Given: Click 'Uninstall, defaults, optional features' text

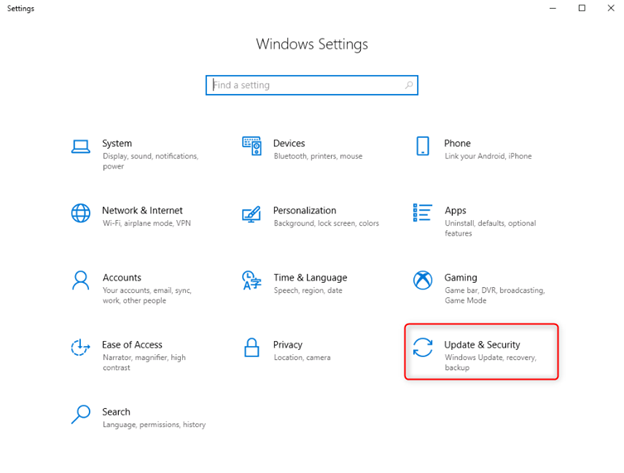Looking at the screenshot, I should point(490,228).
